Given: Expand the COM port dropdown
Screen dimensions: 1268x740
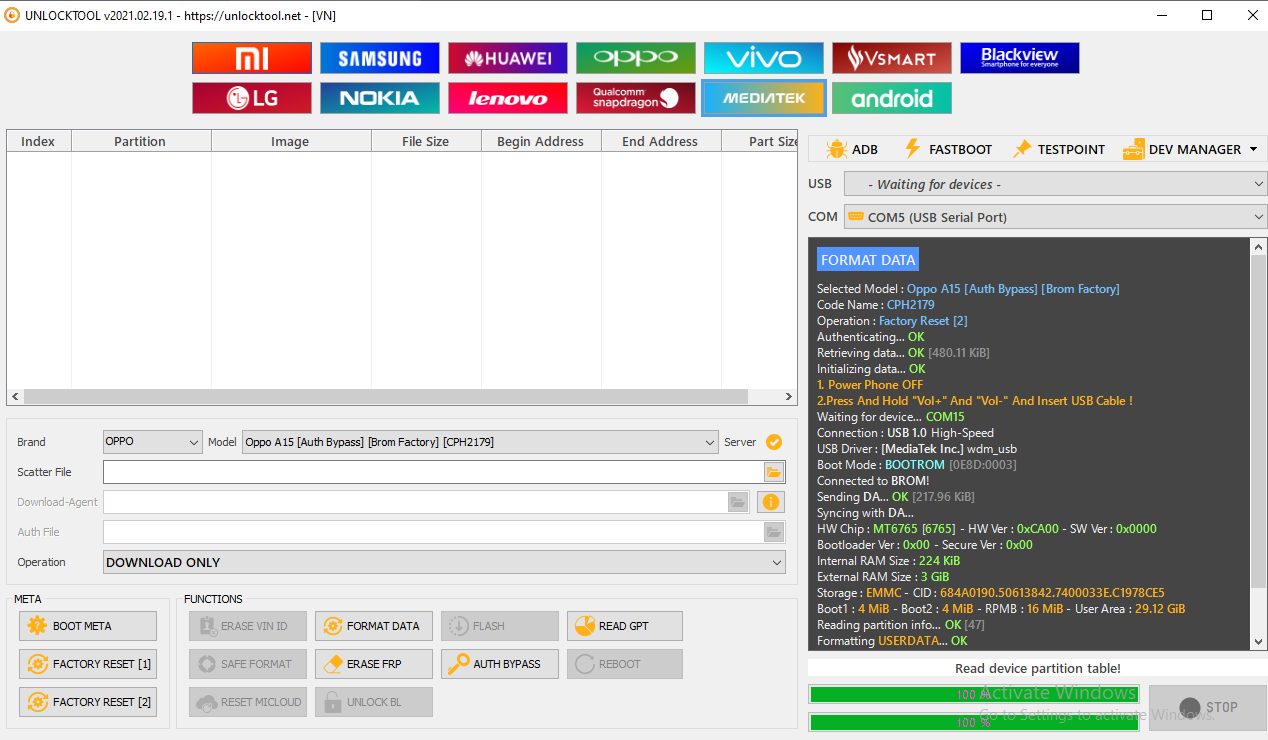Looking at the screenshot, I should click(1055, 217).
